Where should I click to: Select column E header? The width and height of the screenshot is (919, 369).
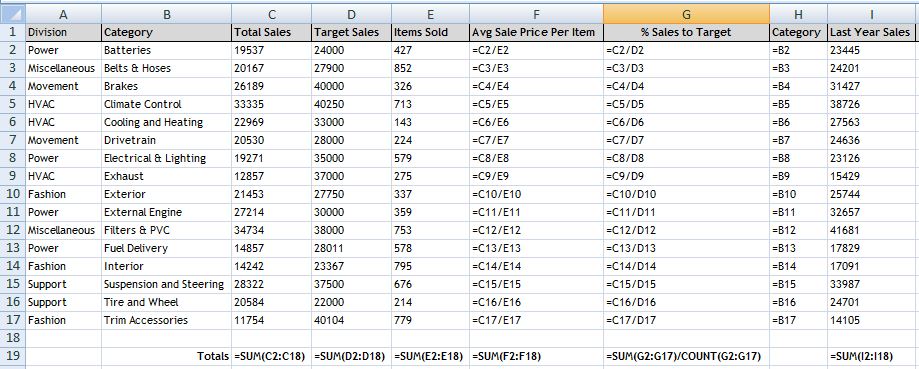430,14
